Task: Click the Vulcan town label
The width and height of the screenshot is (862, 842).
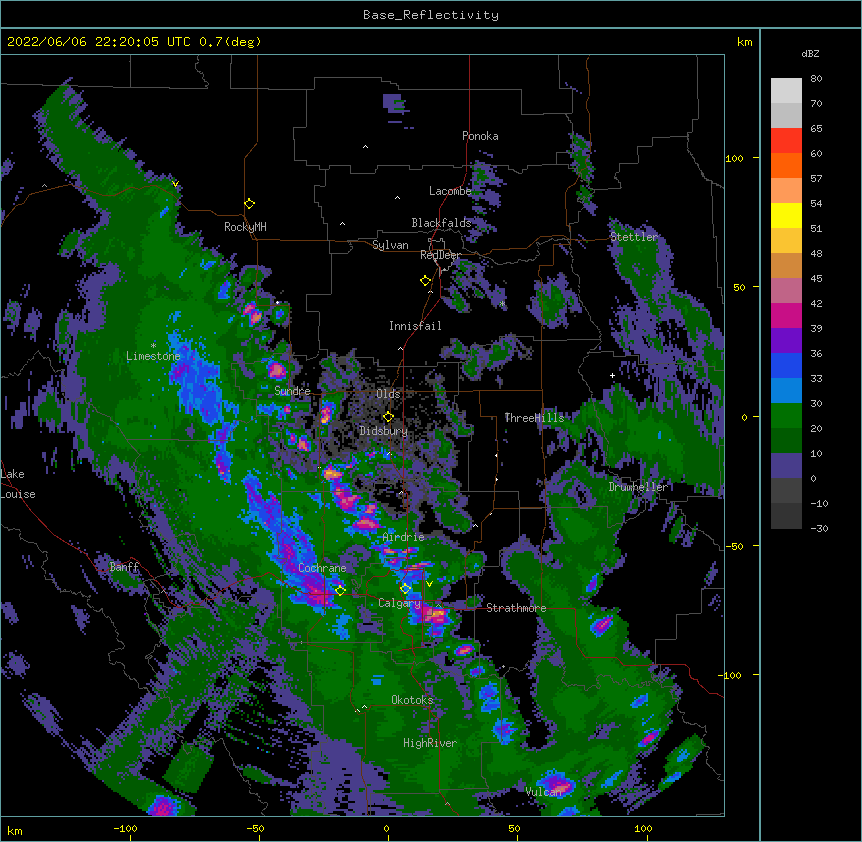Action: point(544,792)
